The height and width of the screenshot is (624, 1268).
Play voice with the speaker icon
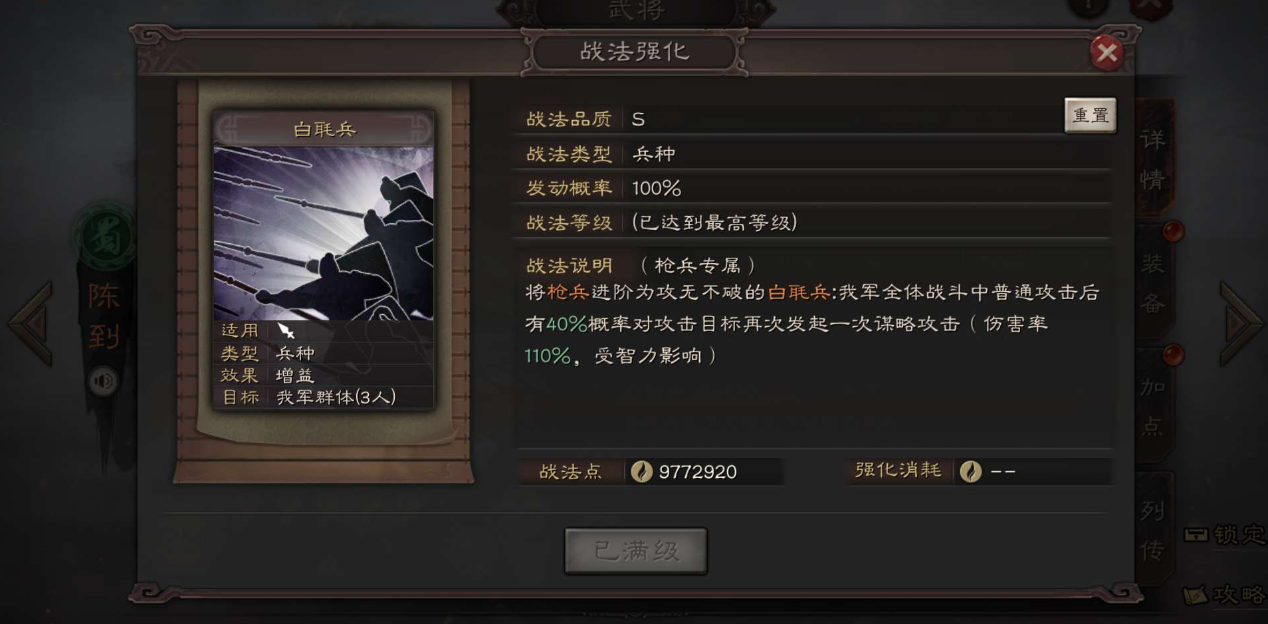tap(101, 381)
